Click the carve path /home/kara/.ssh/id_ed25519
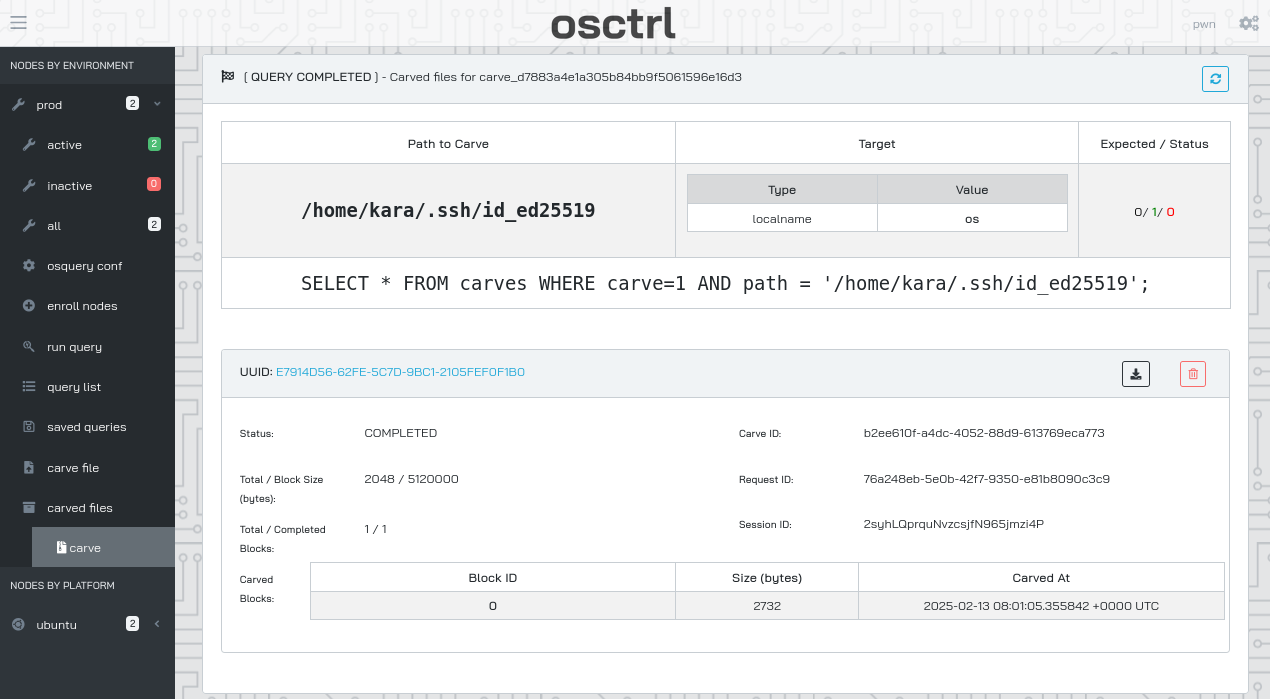1270x699 pixels. 448,211
